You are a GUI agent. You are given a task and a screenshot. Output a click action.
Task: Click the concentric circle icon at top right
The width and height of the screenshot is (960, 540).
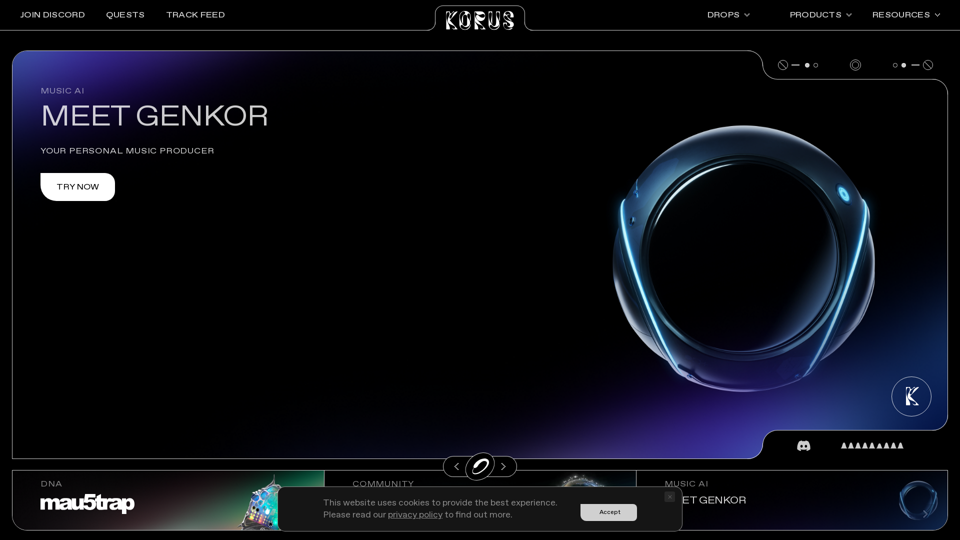[x=855, y=65]
